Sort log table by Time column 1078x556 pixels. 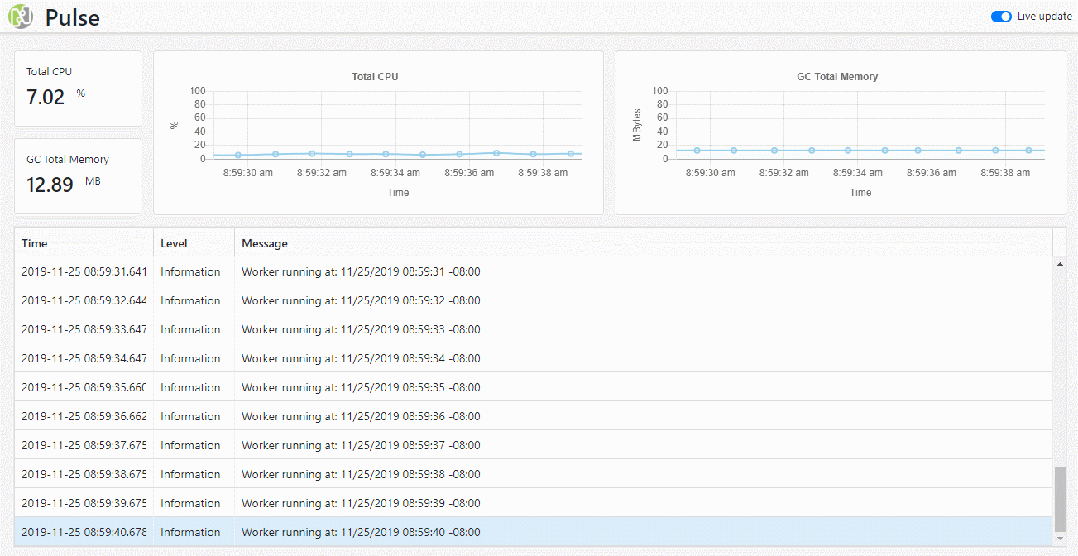(x=35, y=243)
